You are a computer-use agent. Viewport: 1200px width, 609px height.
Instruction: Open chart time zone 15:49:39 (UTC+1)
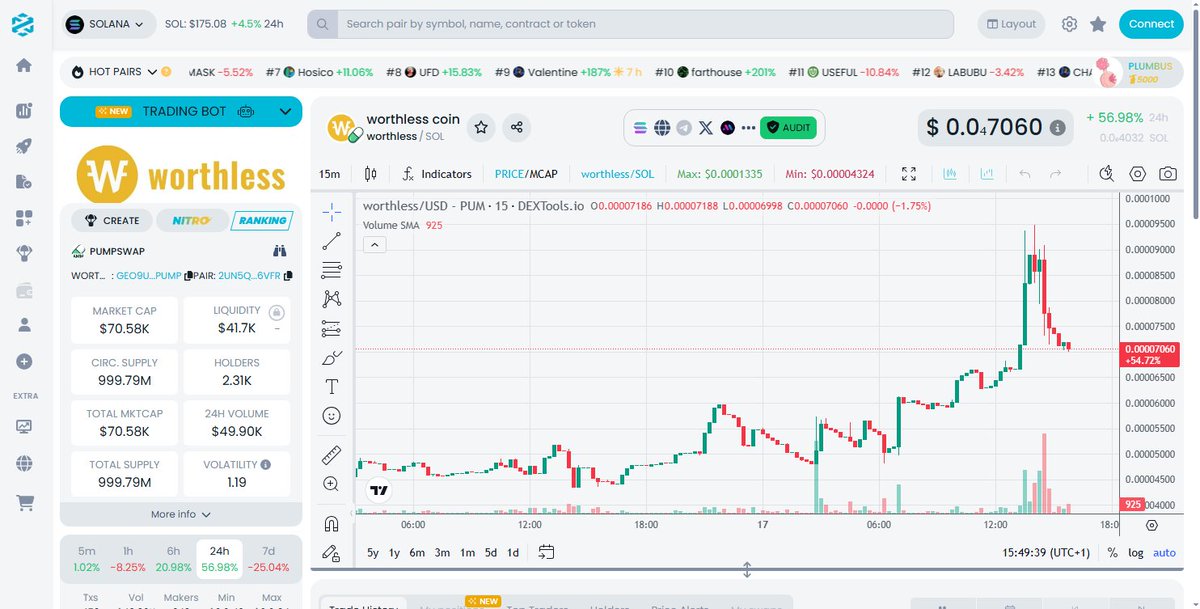pyautogui.click(x=1046, y=553)
